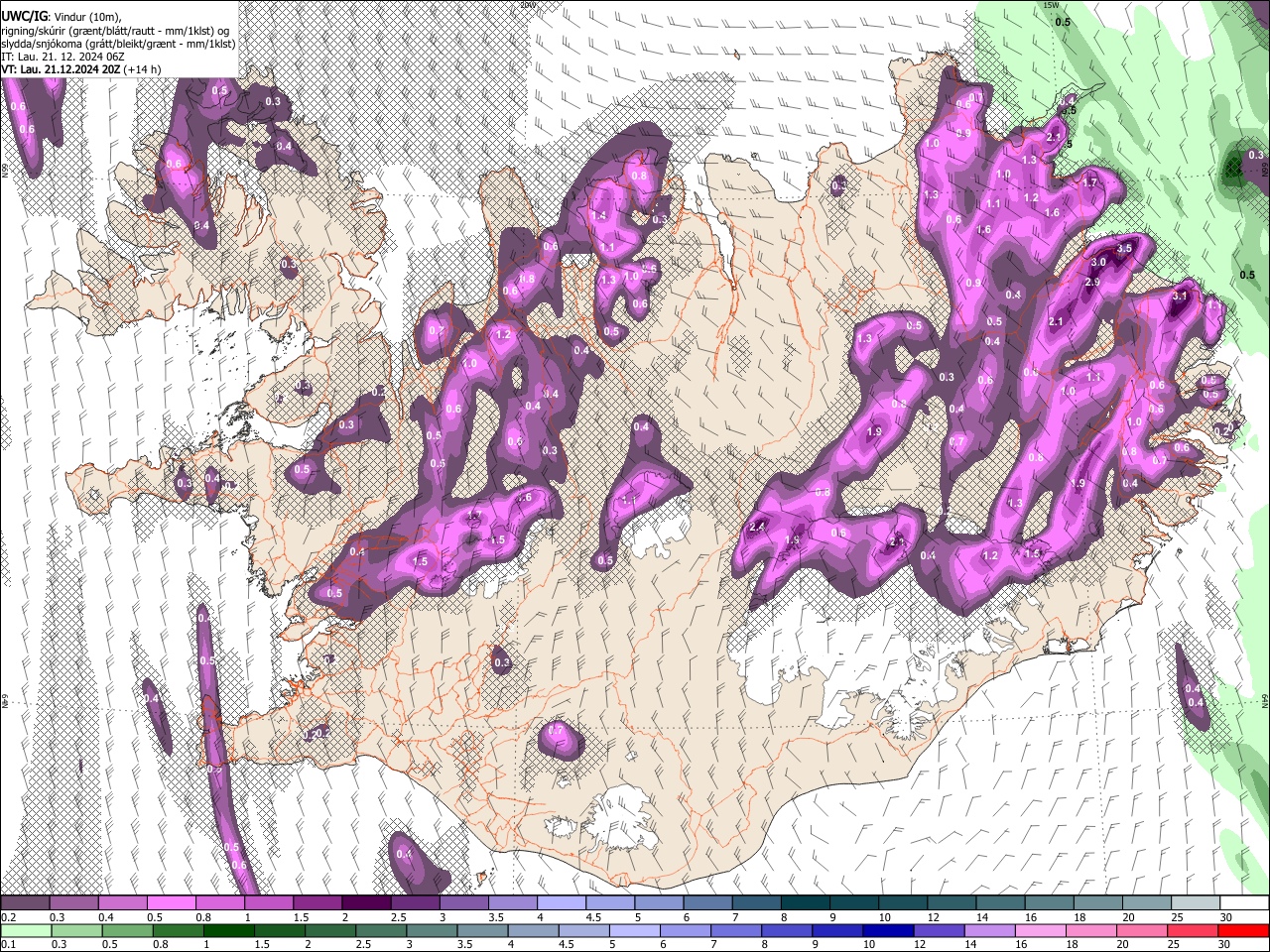Click the '0.1' label on the lower legend

(x=8, y=944)
